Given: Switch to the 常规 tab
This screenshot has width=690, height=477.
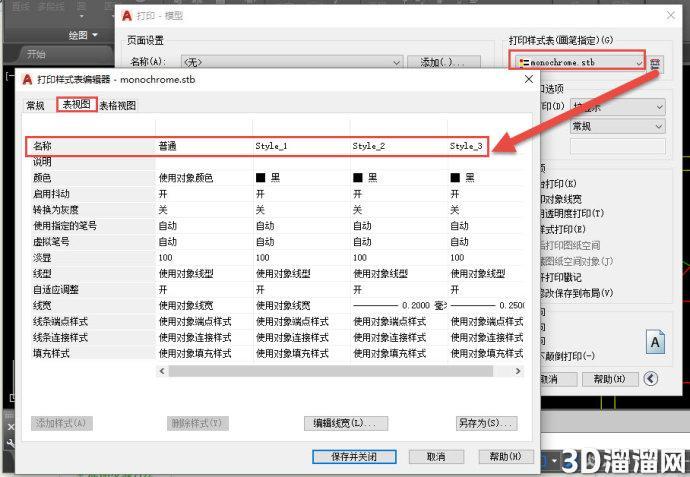Looking at the screenshot, I should coord(35,106).
